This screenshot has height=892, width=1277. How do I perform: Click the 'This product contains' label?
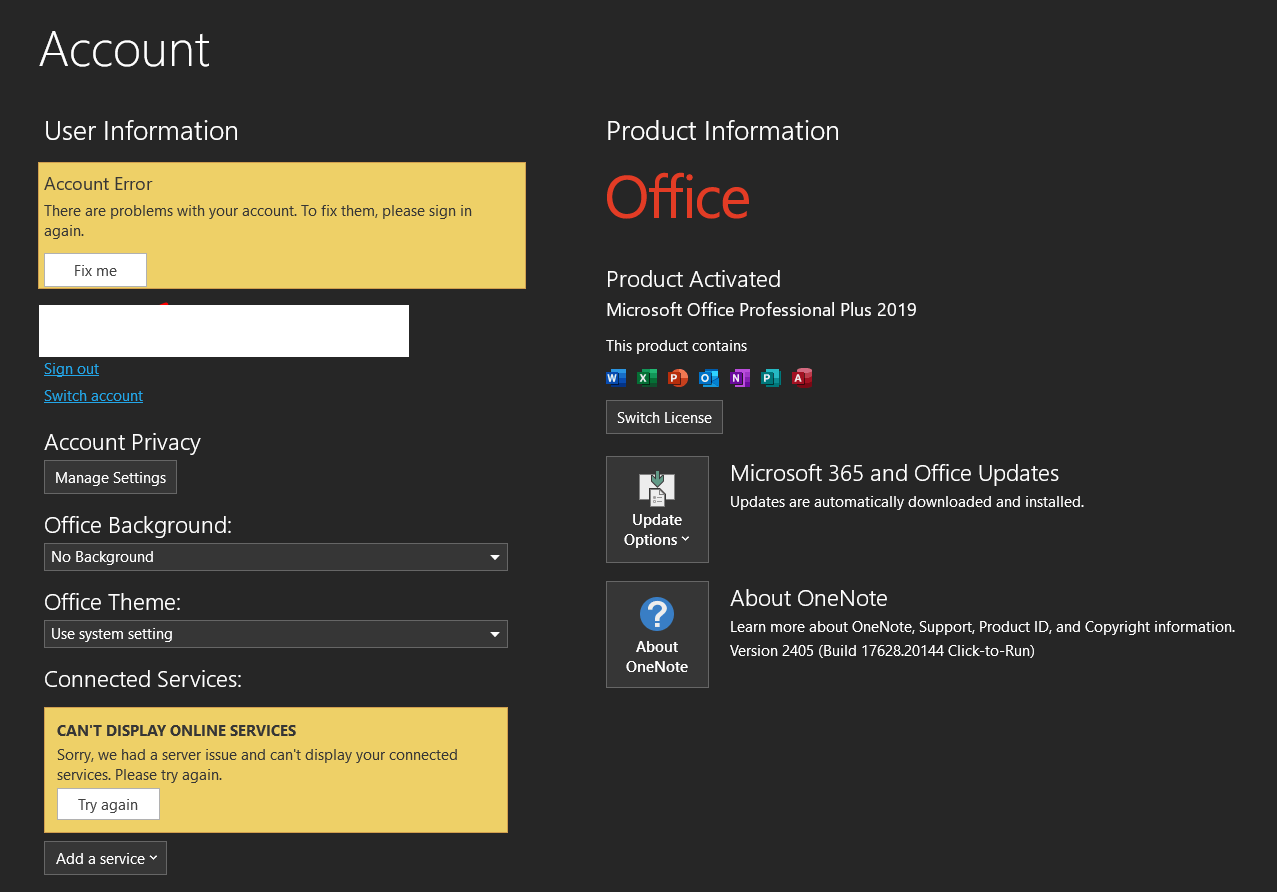pos(676,346)
